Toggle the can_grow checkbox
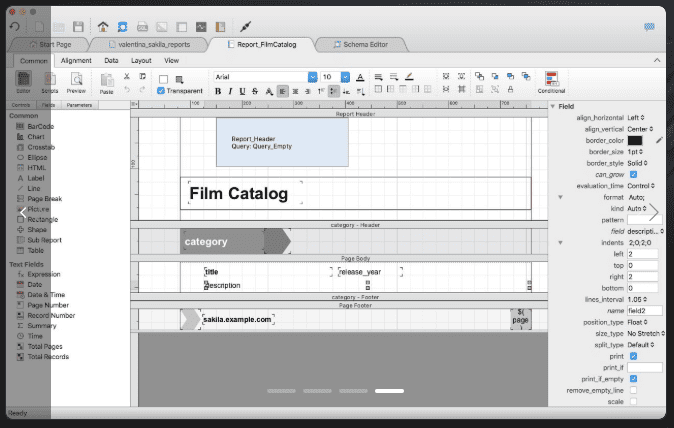Image resolution: width=674 pixels, height=428 pixels. point(633,174)
